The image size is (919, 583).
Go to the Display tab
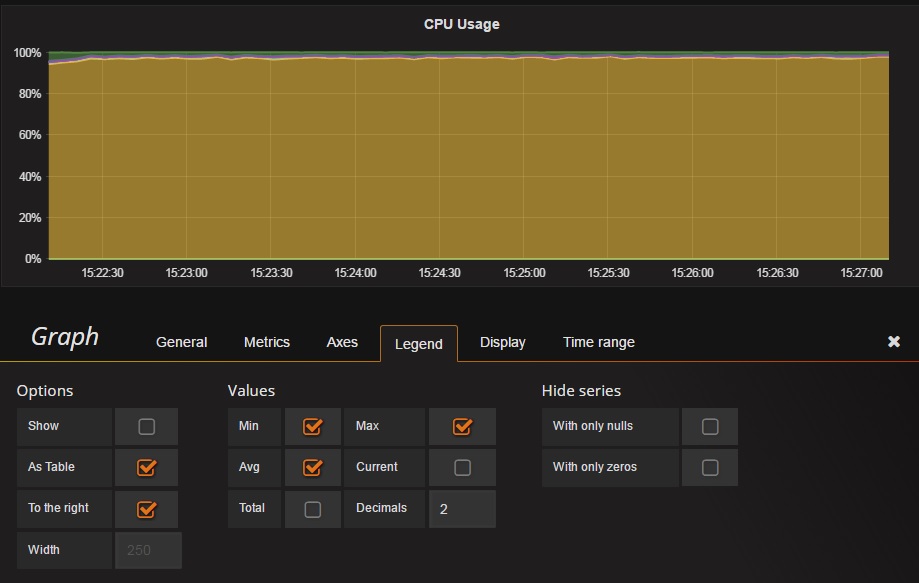(x=502, y=342)
